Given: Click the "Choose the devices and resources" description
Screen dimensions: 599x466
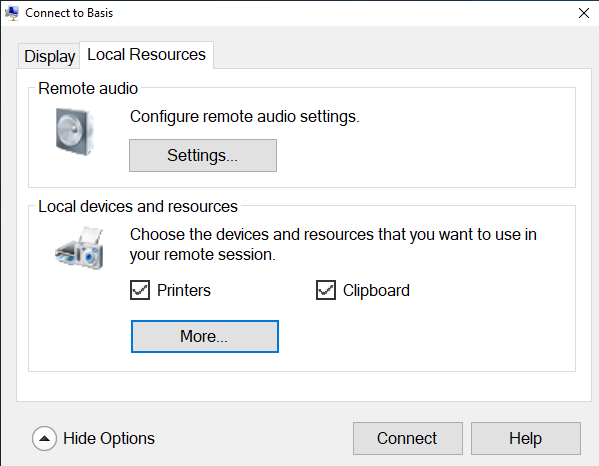Looking at the screenshot, I should (333, 244).
